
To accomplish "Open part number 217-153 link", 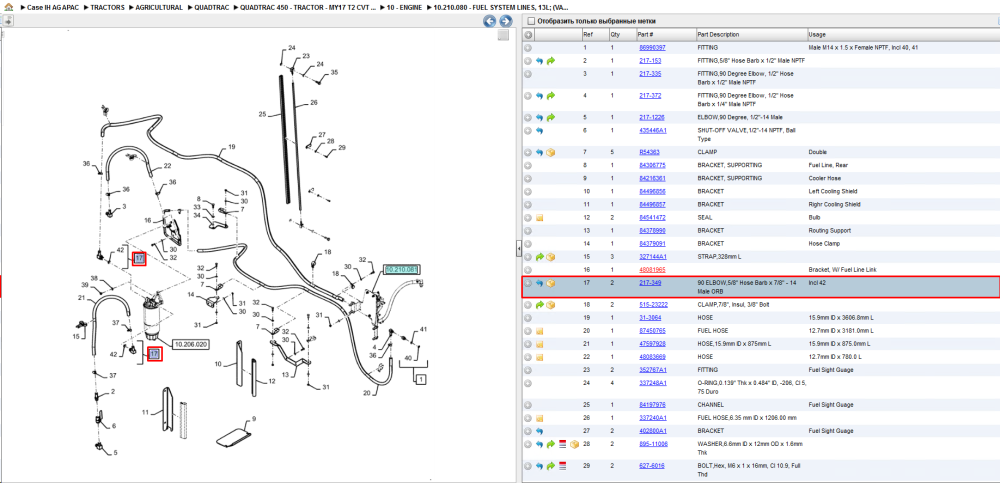I will click(650, 61).
